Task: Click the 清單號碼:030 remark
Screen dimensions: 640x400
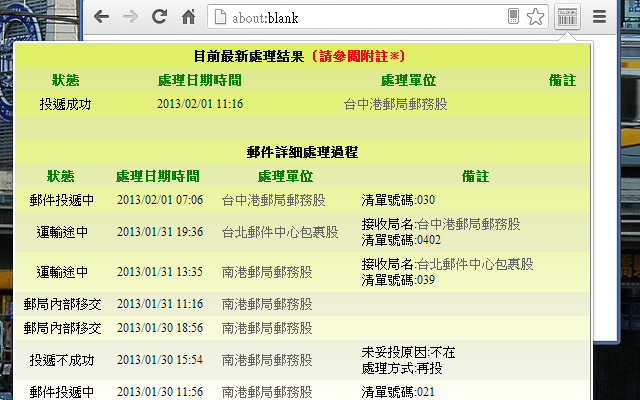Action: [x=398, y=200]
